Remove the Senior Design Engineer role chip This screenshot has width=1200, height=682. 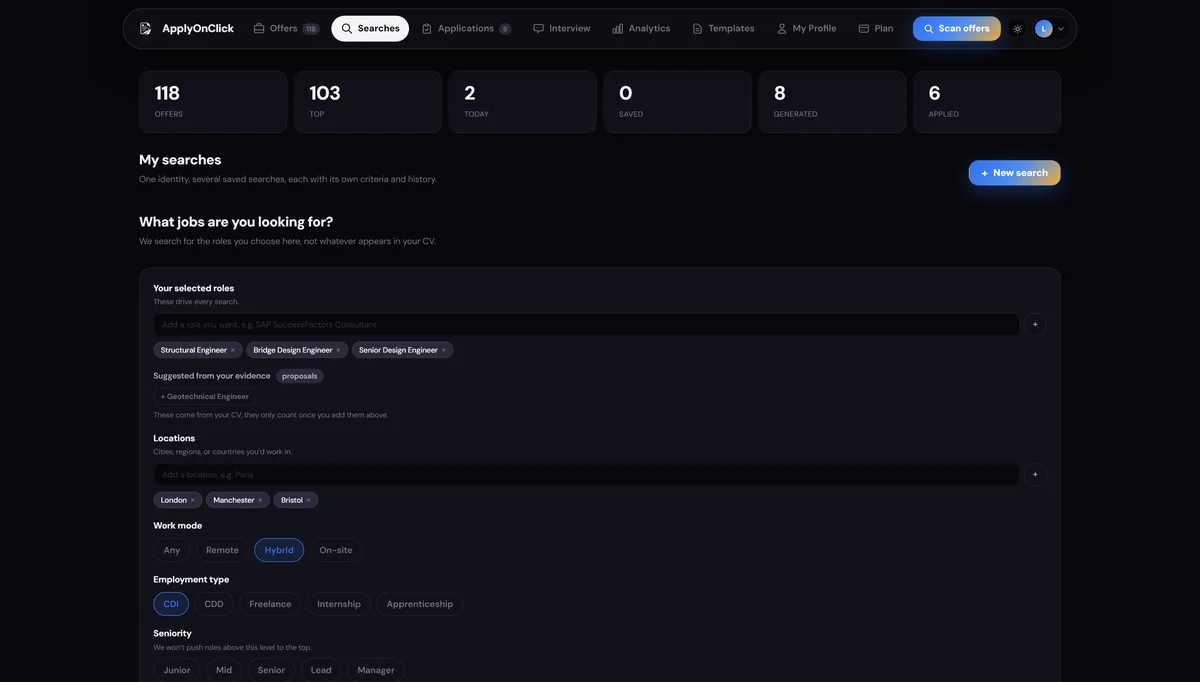pos(444,350)
